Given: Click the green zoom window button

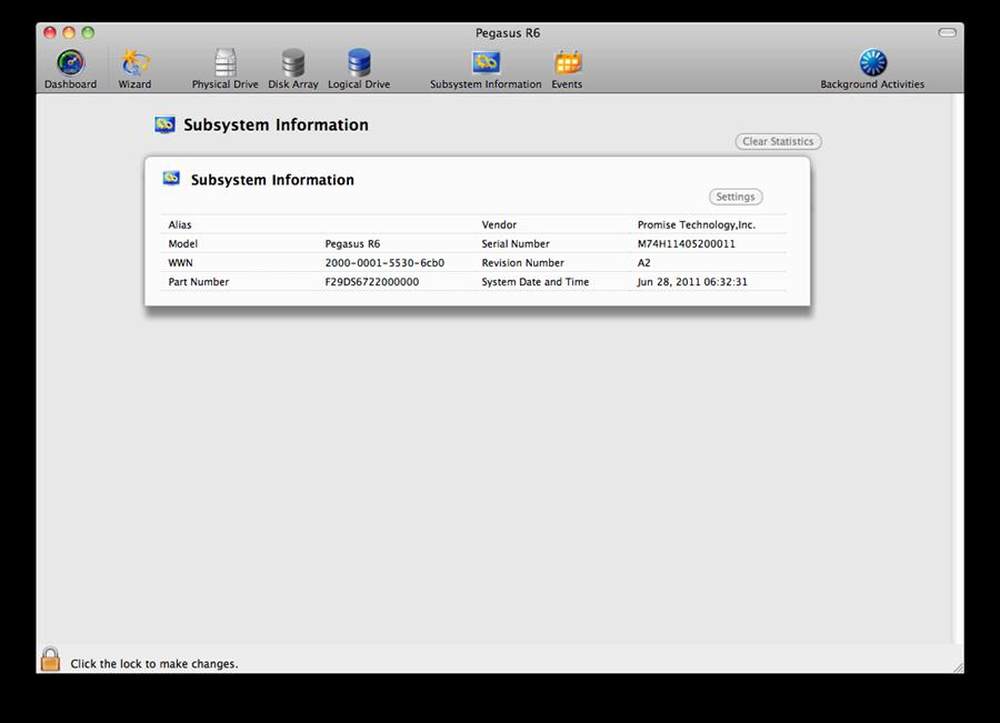Looking at the screenshot, I should click(88, 33).
